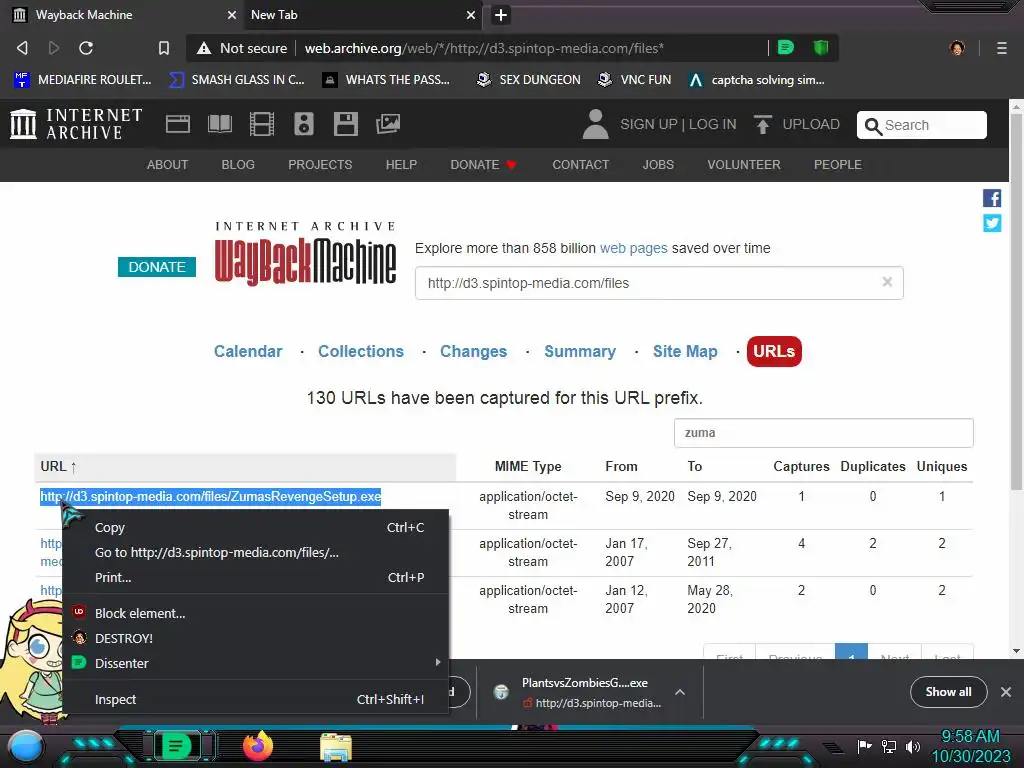Click the zuma filter input field
Viewport: 1024px width, 768px height.
click(824, 432)
